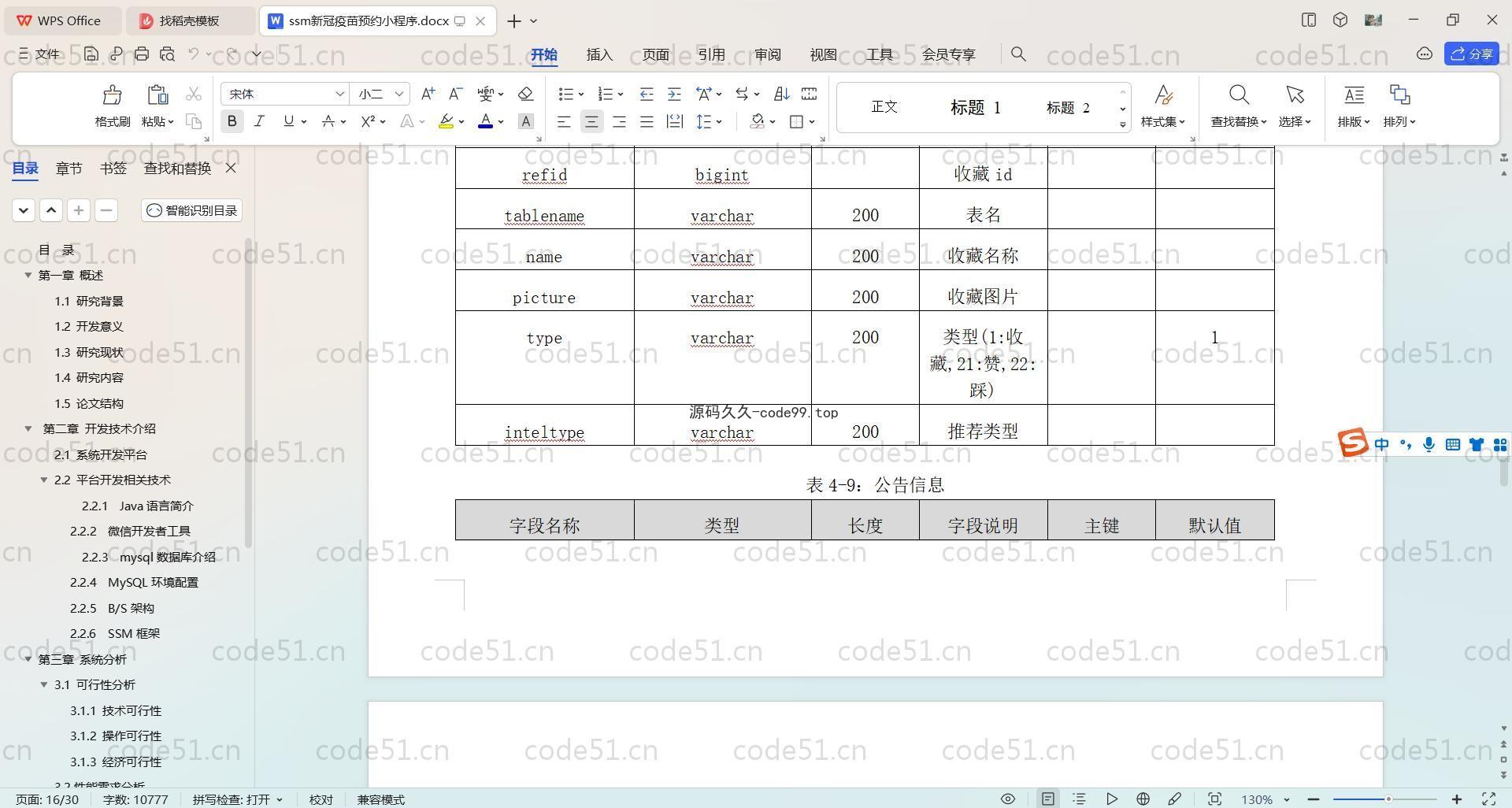The image size is (1512, 808).
Task: Switch to the 书签 navigation tab
Action: click(113, 168)
